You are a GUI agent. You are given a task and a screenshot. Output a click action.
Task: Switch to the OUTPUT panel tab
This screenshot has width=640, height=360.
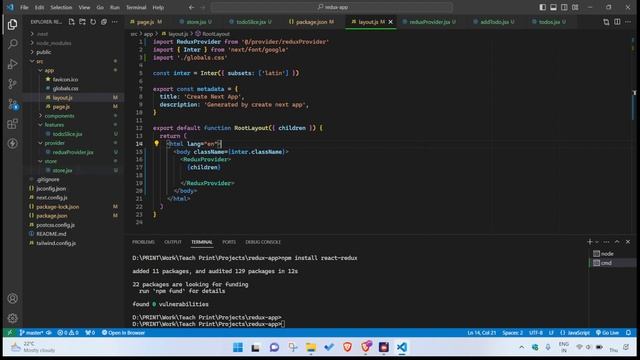click(173, 242)
